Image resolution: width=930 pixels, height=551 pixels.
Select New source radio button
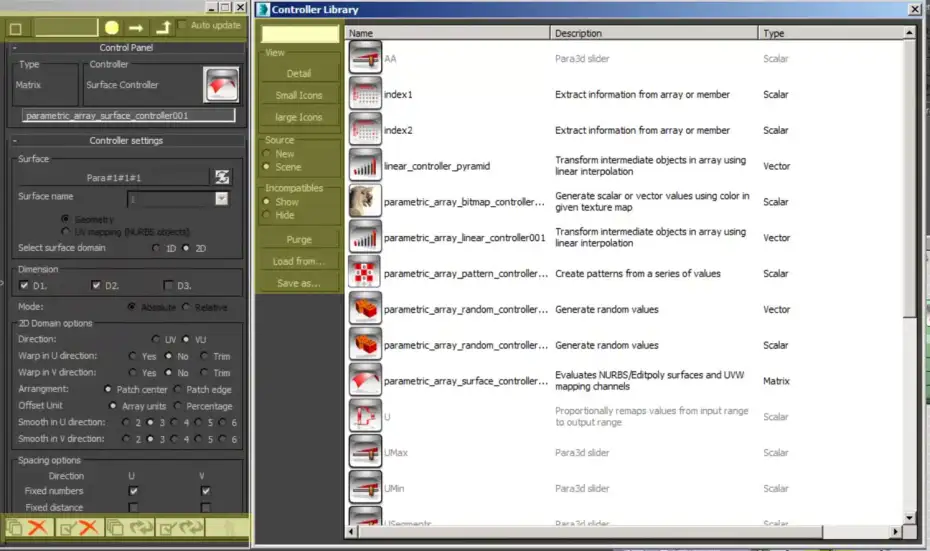[266, 154]
